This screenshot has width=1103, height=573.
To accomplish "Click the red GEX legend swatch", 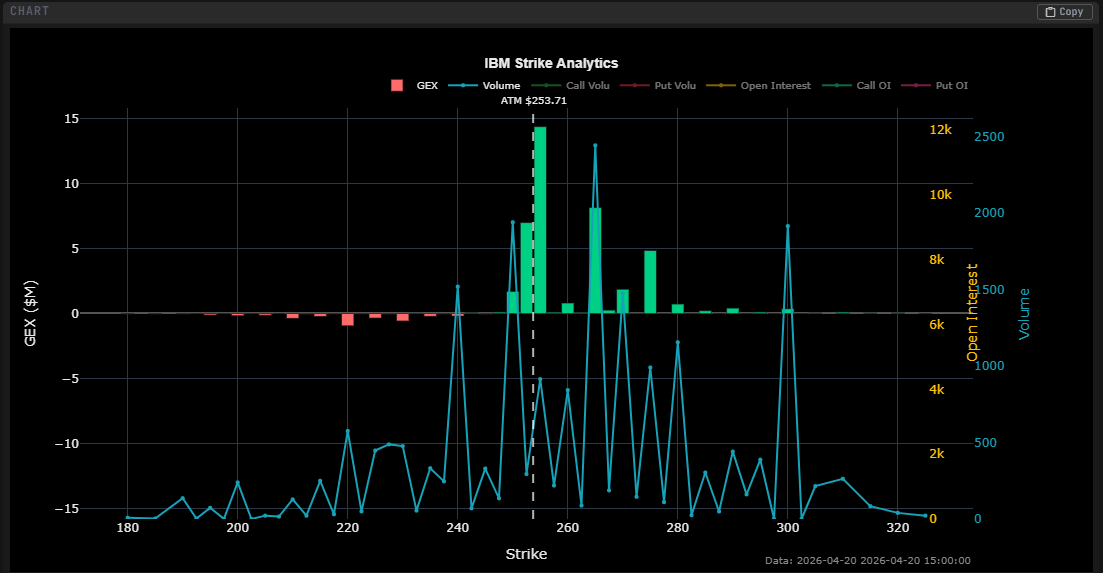I will point(397,86).
